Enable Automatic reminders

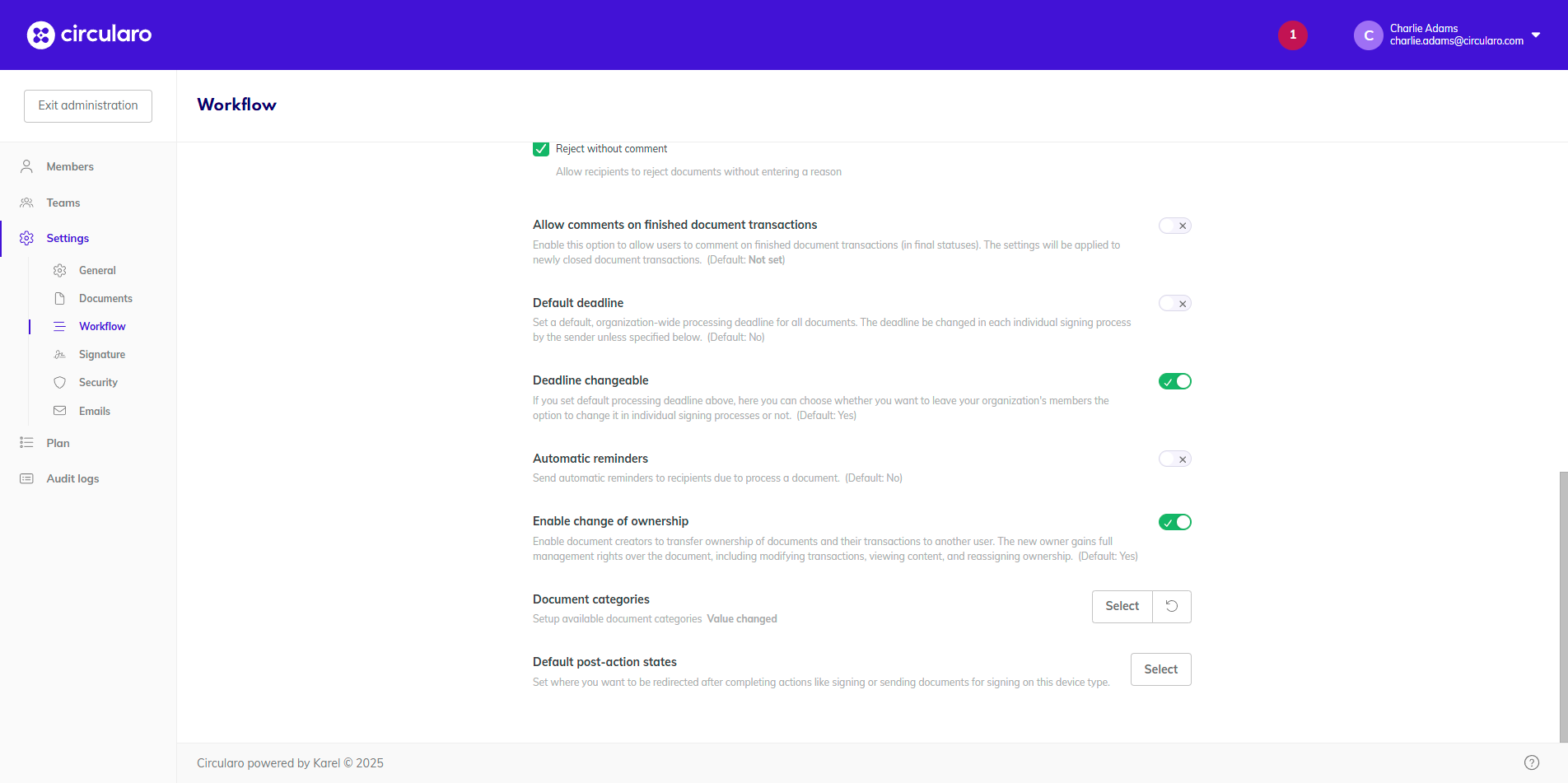[x=1174, y=459]
